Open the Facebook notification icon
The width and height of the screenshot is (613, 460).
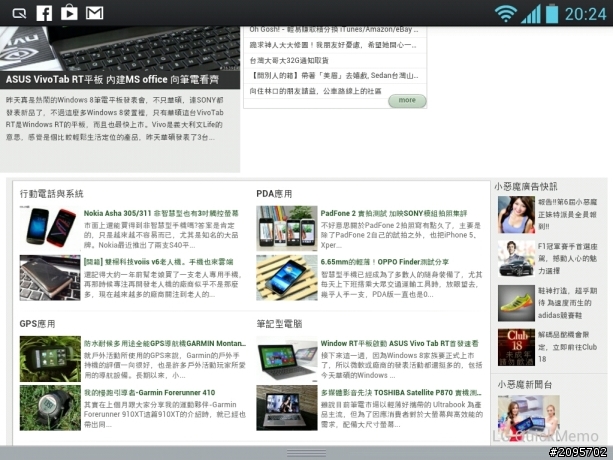[x=44, y=13]
